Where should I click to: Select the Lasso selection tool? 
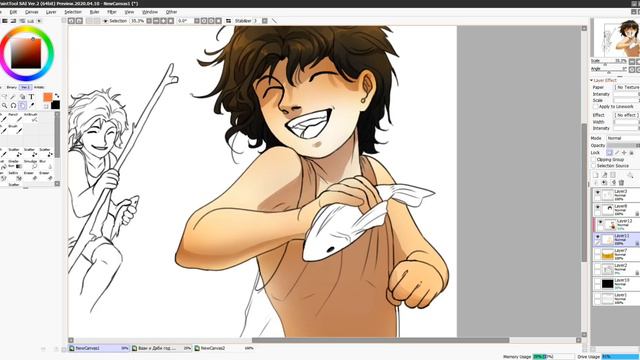(4, 97)
